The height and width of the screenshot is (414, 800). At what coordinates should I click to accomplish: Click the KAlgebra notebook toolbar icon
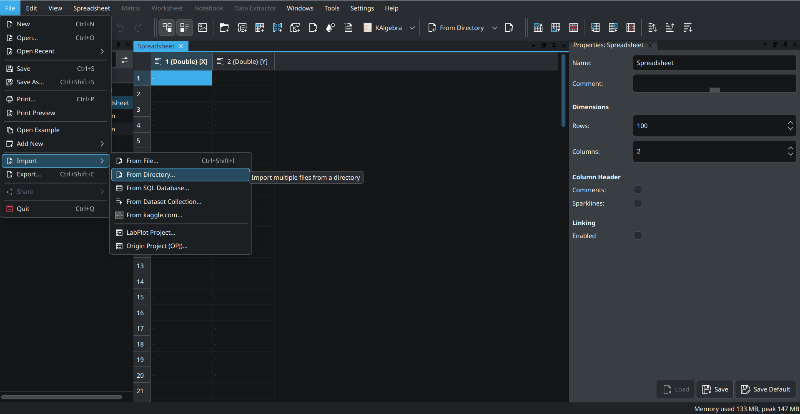tap(369, 28)
